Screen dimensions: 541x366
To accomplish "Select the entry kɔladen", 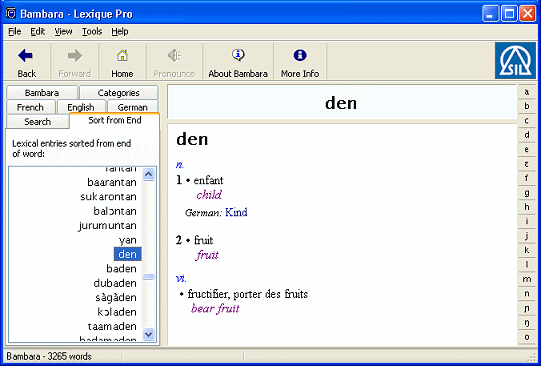I will [x=117, y=312].
